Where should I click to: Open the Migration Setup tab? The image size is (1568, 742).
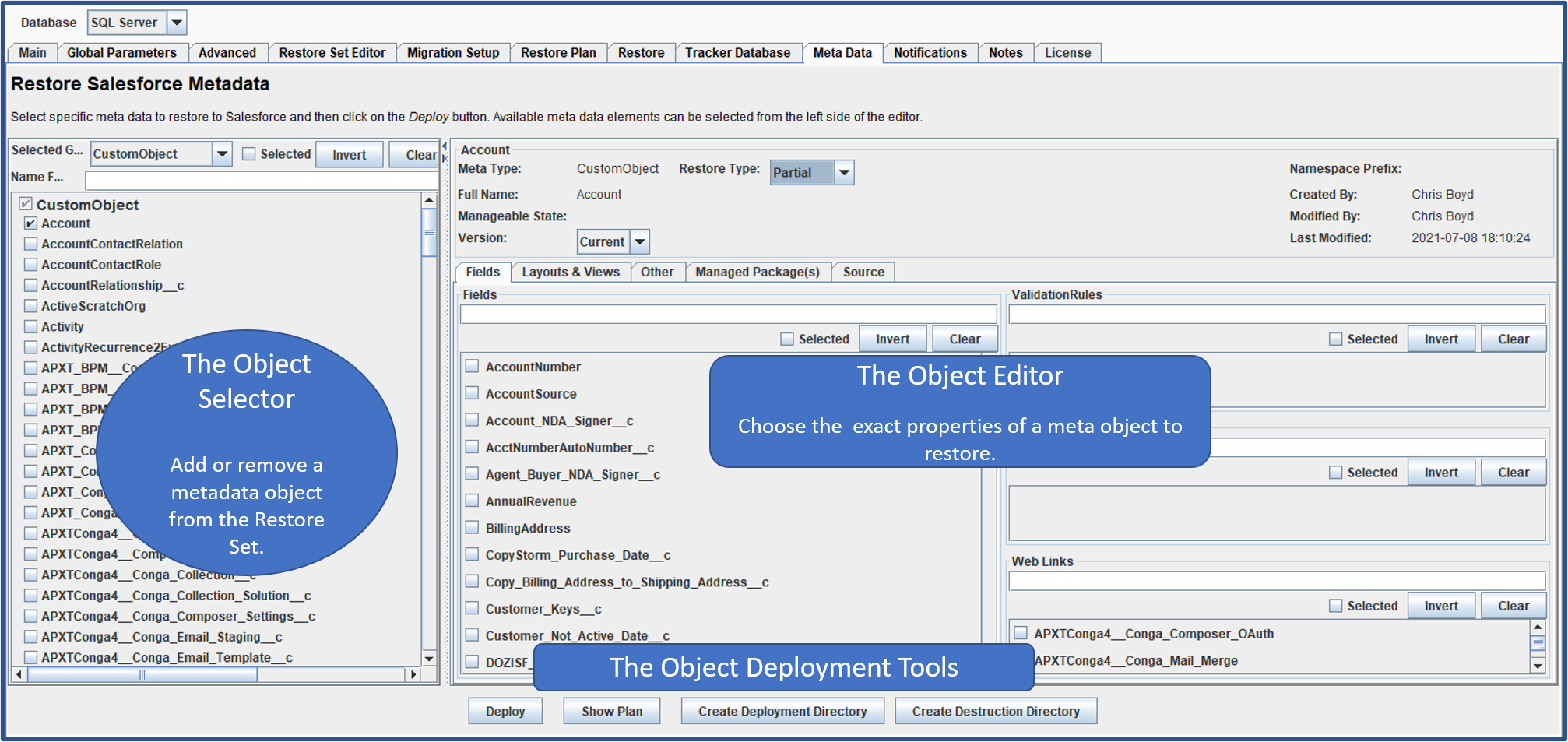[453, 53]
